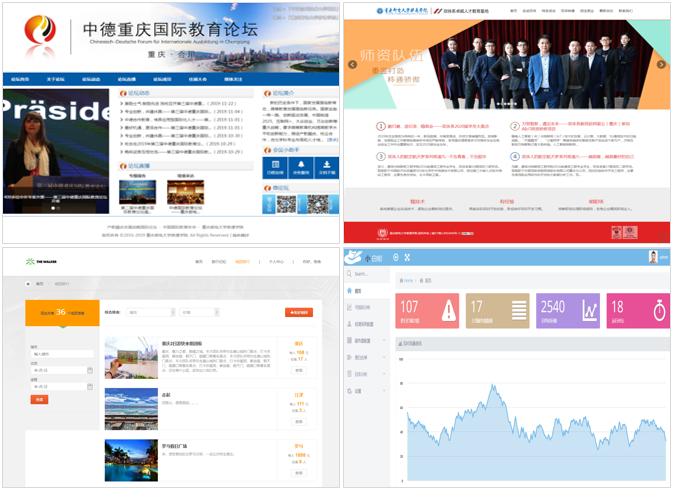Click the calendar schedule tile in the forum assistant panel
Viewport: 673px width, 490px height.
tap(276, 168)
